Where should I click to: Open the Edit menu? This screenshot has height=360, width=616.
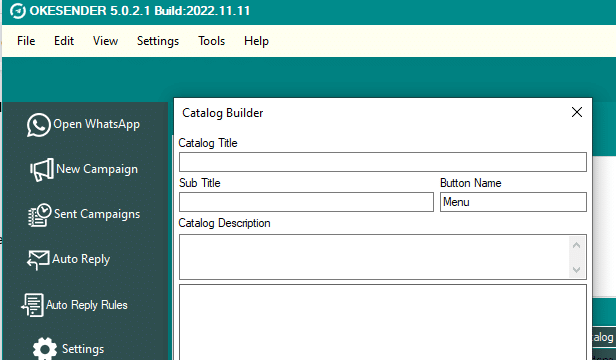64,41
